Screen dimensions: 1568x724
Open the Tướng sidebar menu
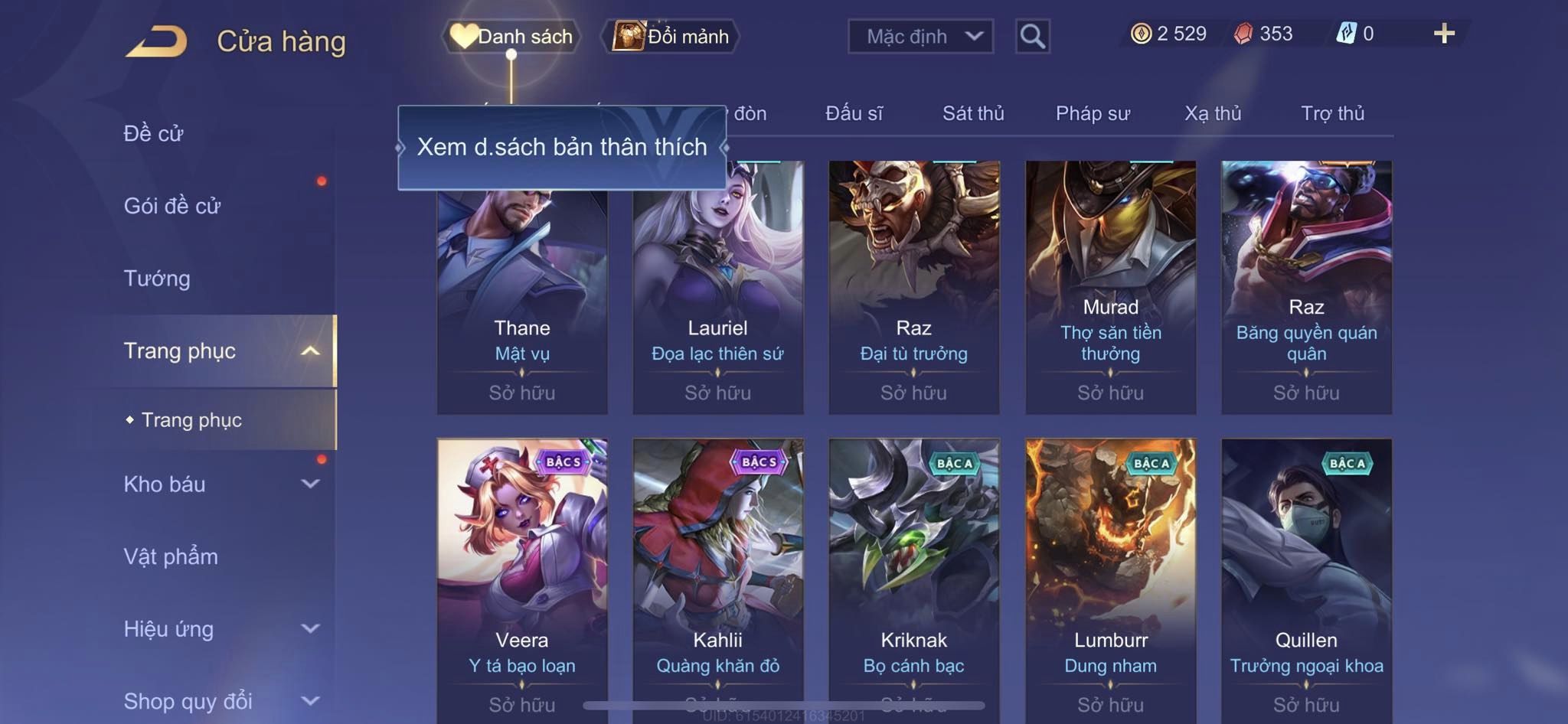point(158,278)
